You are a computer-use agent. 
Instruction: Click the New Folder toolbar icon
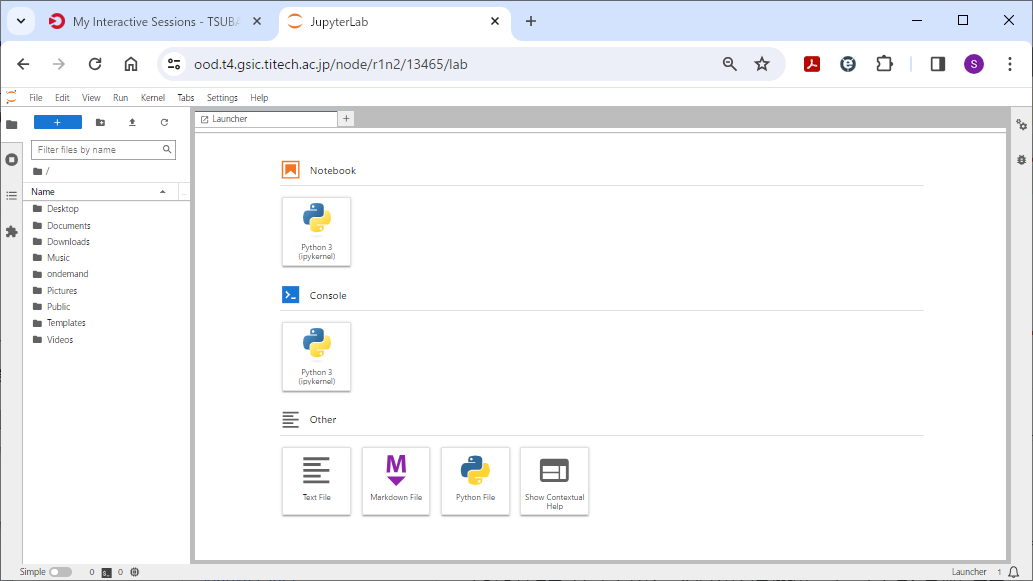coord(100,122)
